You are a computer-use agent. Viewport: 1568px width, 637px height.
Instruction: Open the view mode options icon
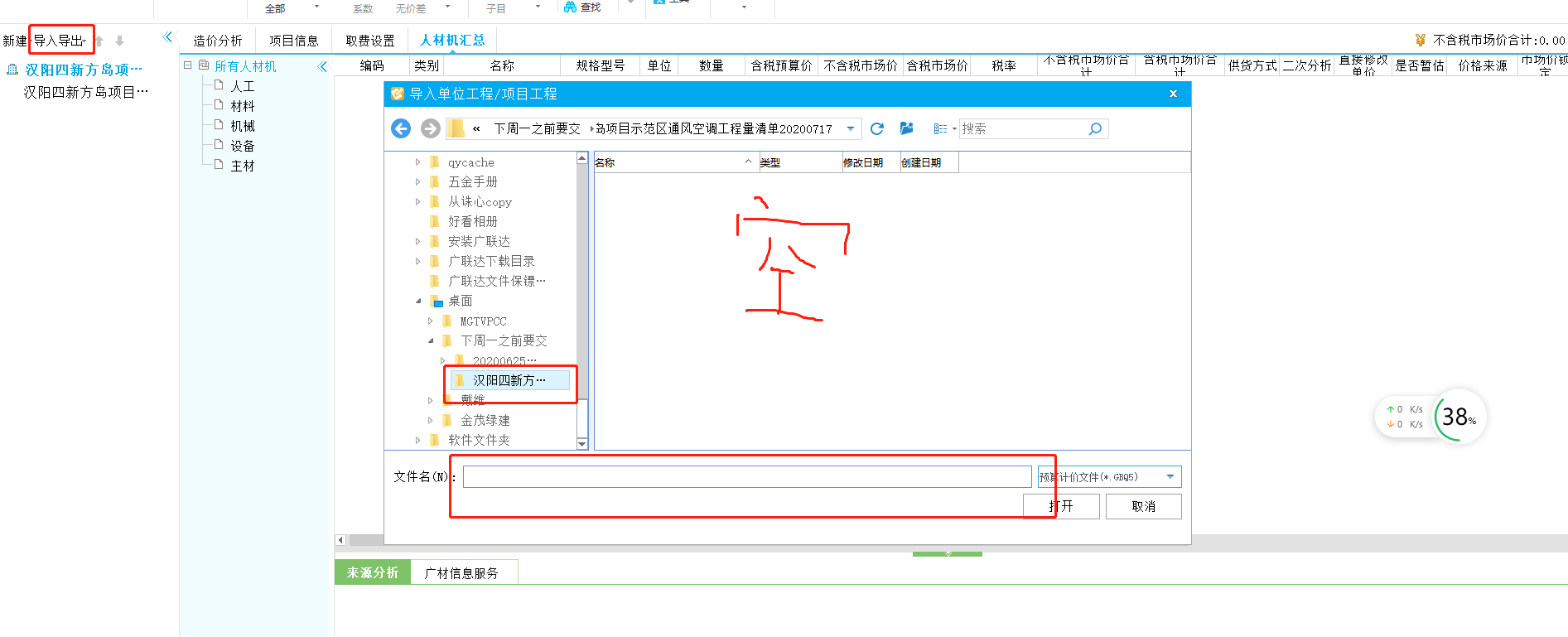941,128
